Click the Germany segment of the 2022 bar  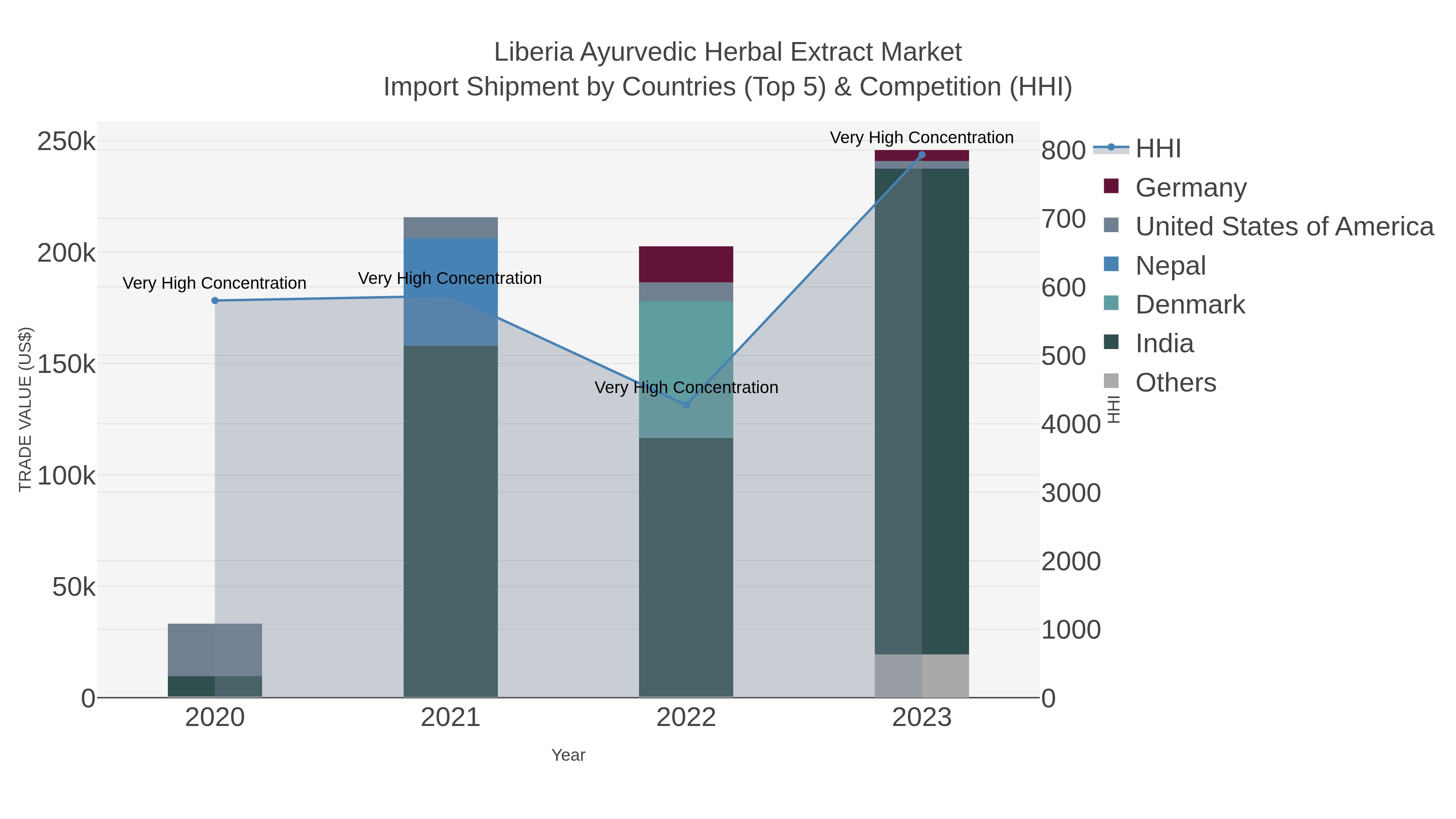[x=686, y=265]
